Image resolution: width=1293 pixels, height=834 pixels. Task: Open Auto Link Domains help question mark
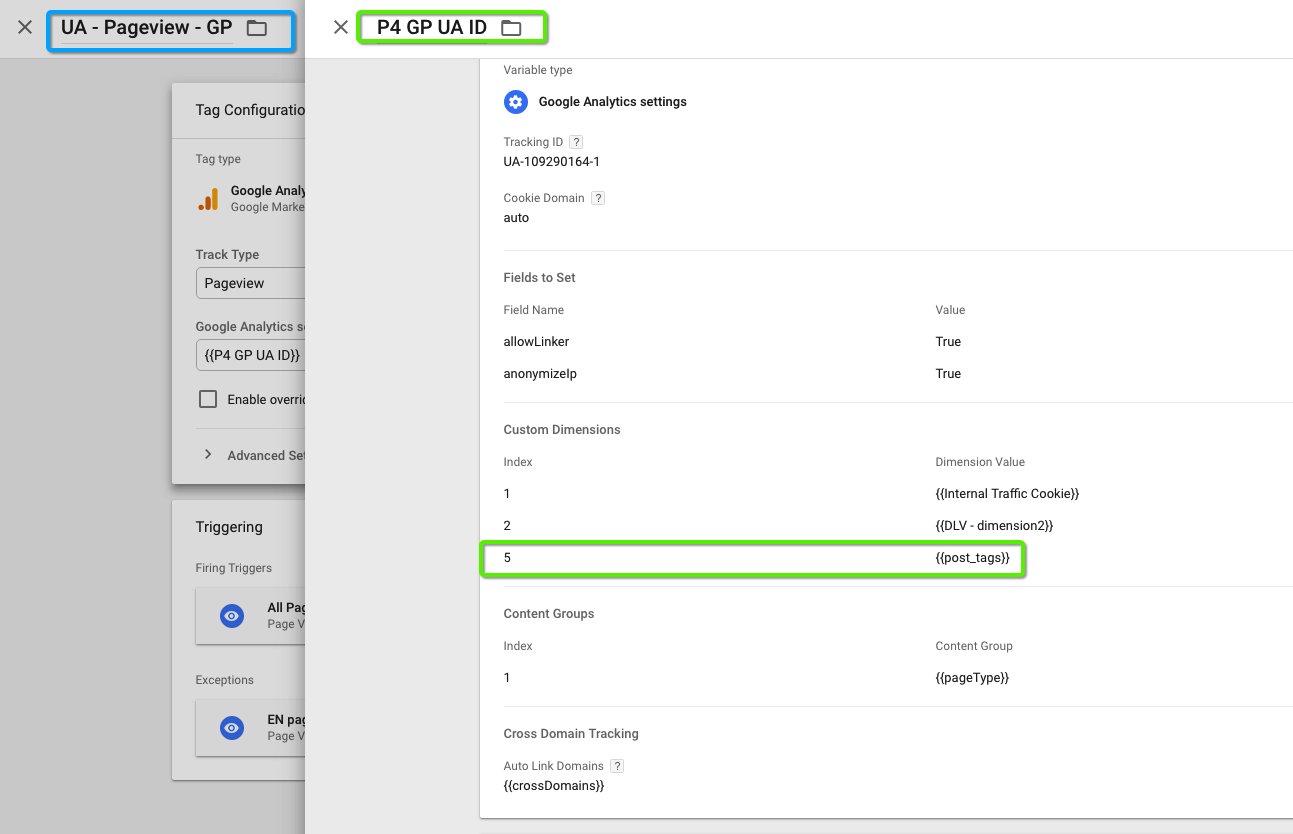[x=617, y=766]
